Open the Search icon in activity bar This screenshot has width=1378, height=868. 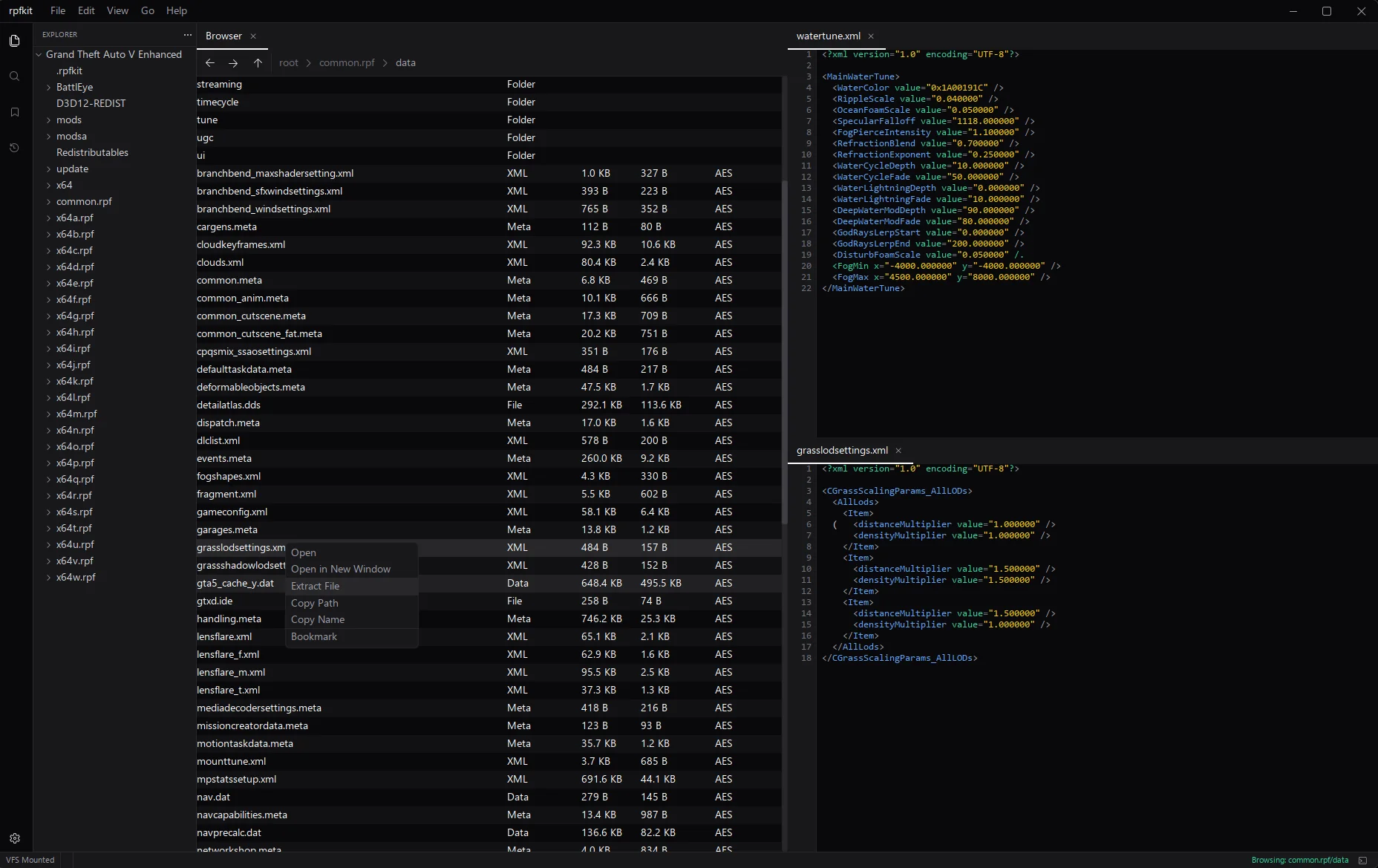point(14,76)
